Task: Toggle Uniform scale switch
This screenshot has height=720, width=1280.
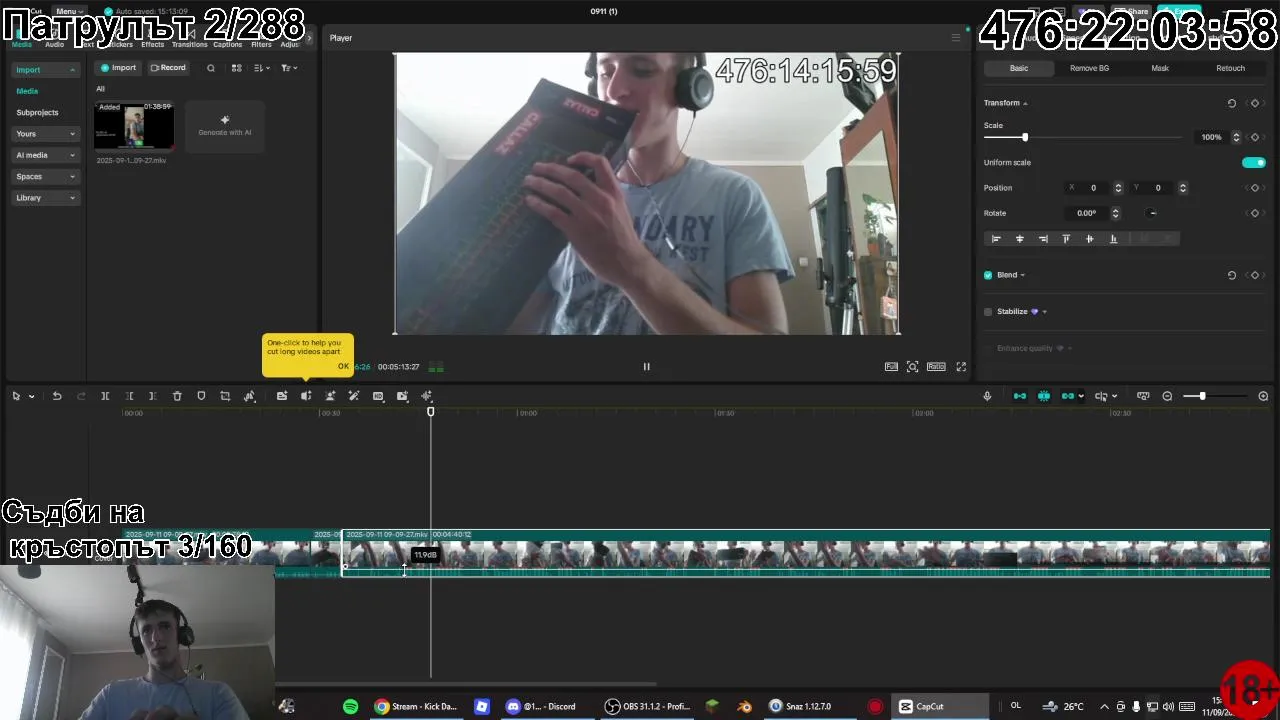Action: (x=1253, y=163)
